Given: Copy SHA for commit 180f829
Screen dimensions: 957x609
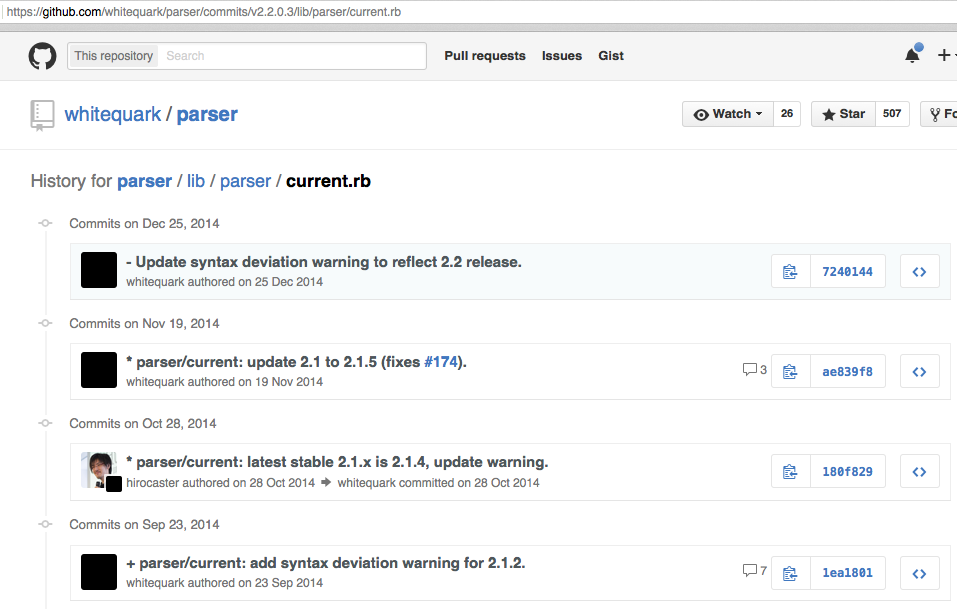Looking at the screenshot, I should click(790, 471).
